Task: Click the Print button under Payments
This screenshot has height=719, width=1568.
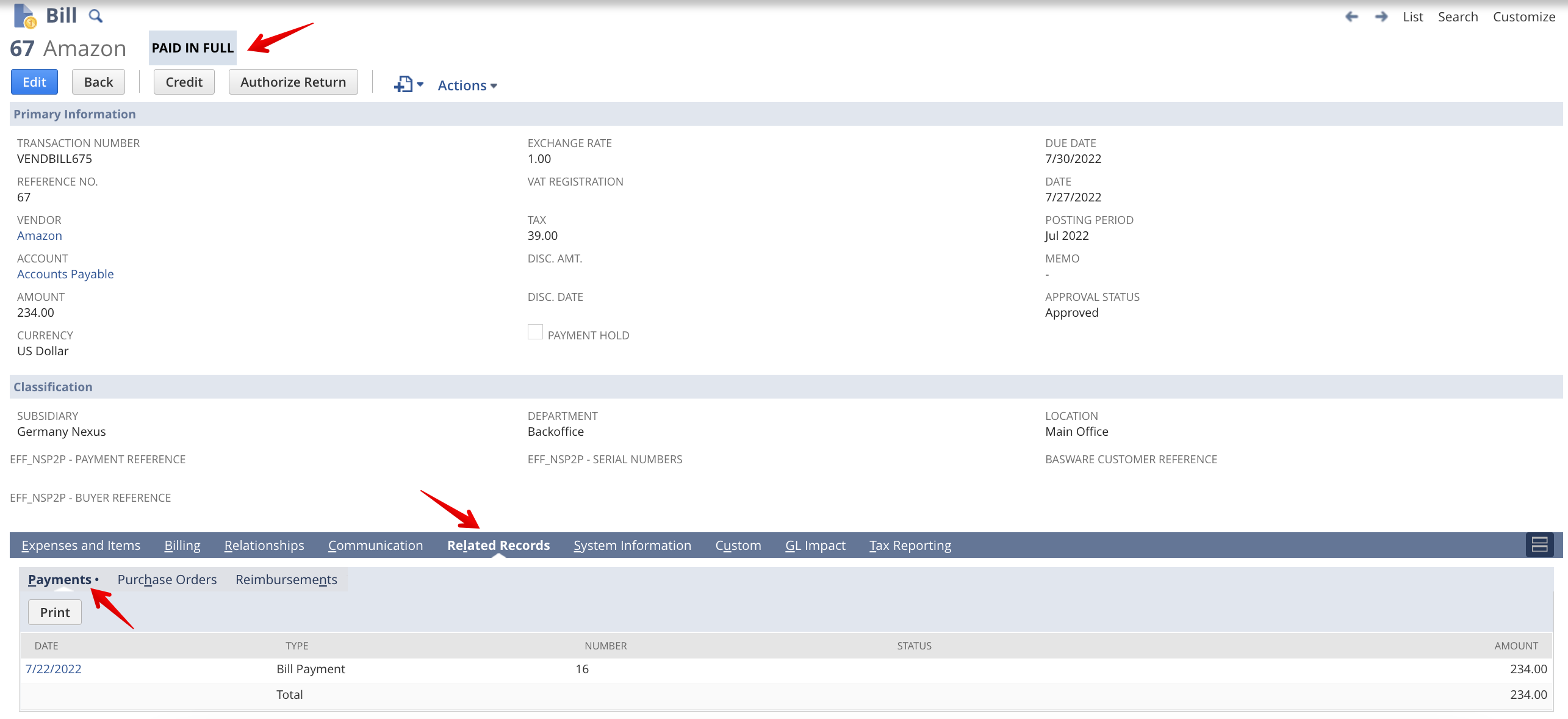Action: [55, 612]
